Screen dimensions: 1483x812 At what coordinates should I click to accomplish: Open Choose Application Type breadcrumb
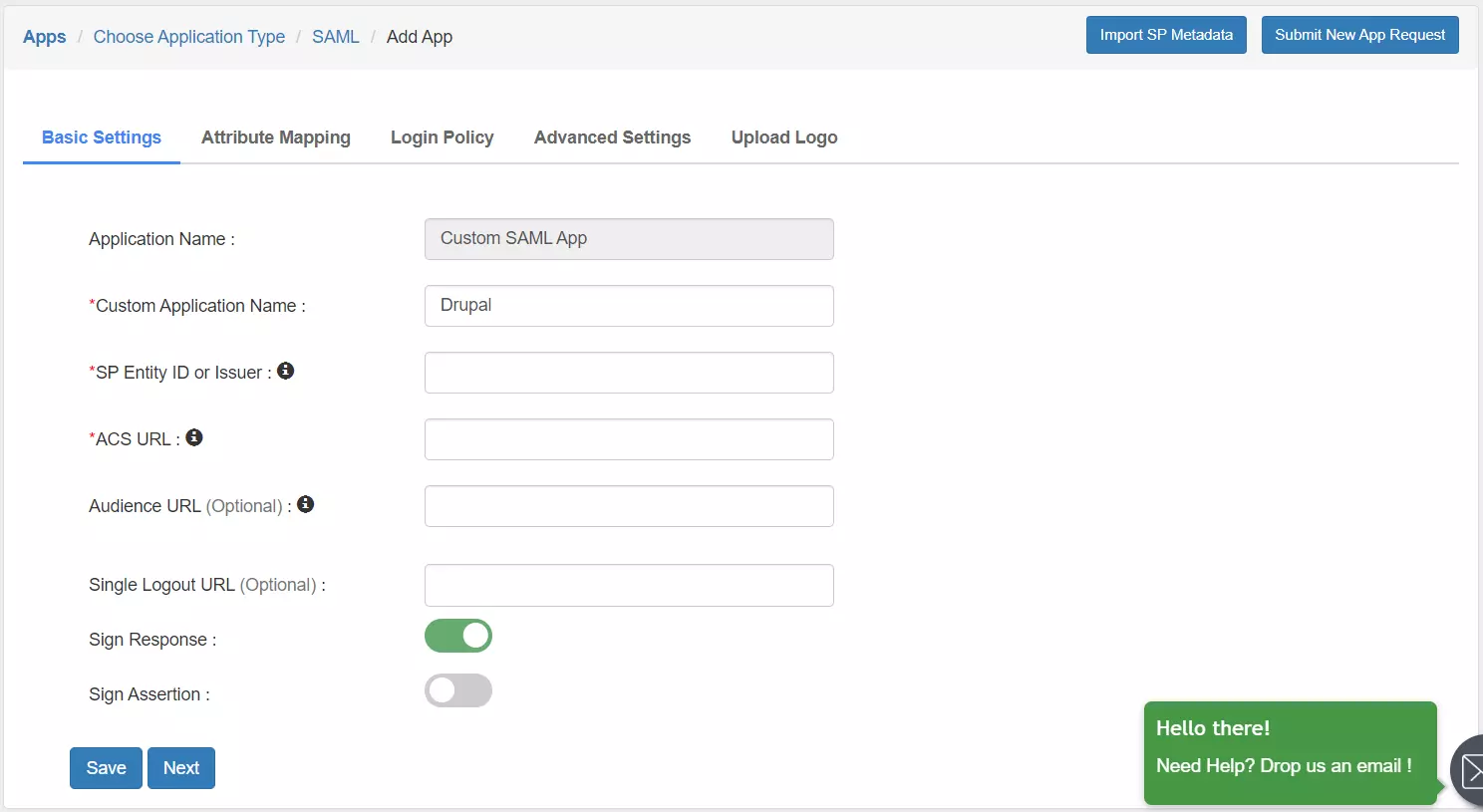click(189, 37)
